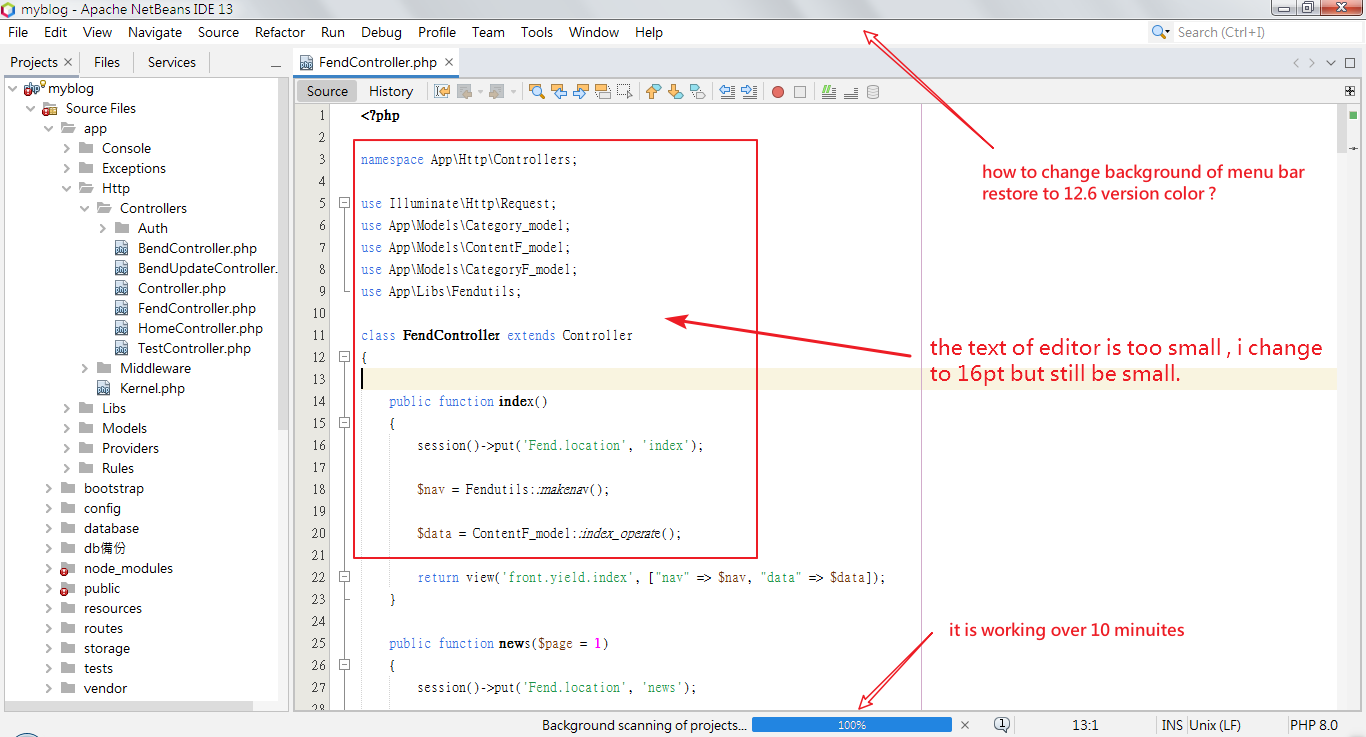Screen dimensions: 1366x737
Task: Click the Comment lines icon
Action: (x=829, y=91)
